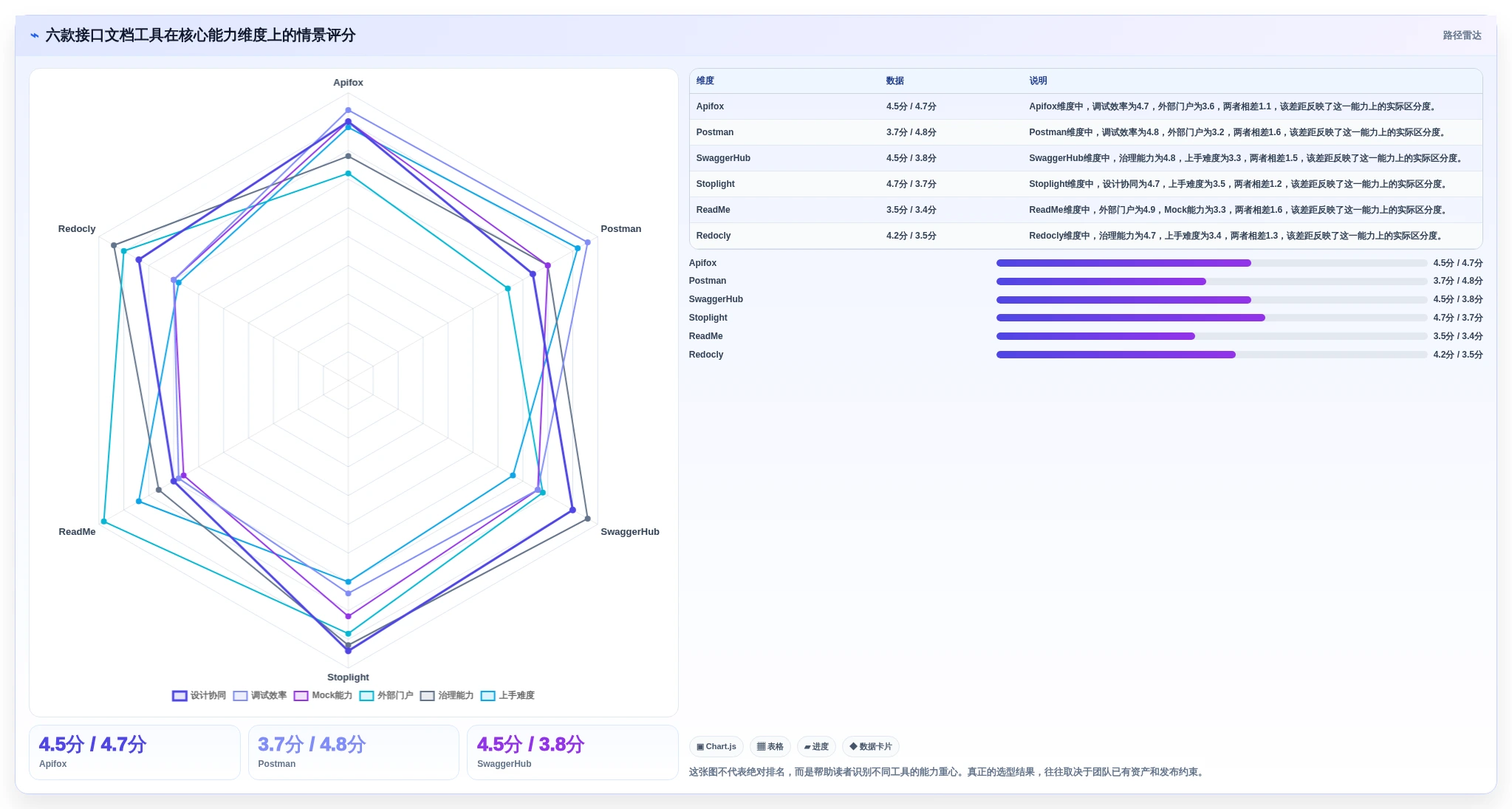Image resolution: width=1512 pixels, height=809 pixels.
Task: Click the blue icon beside the chart title
Action: click(x=34, y=35)
